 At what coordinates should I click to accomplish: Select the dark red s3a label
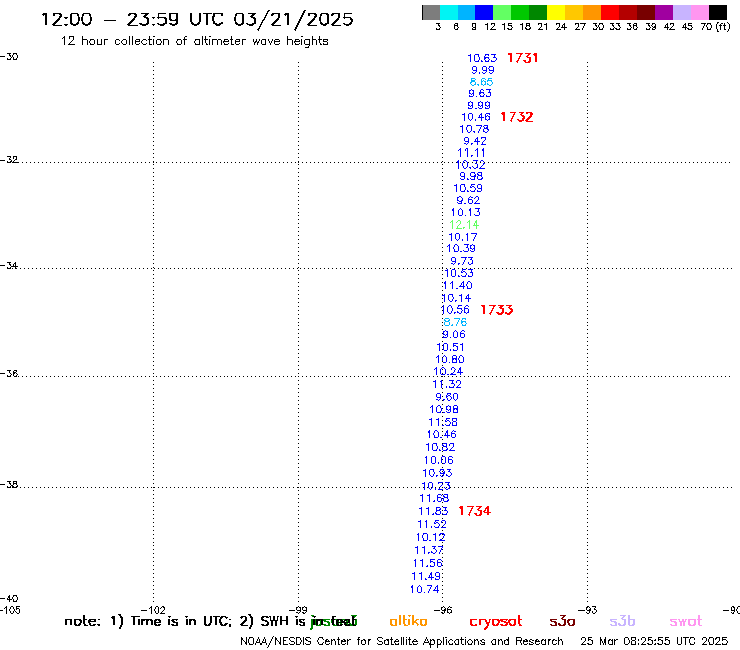pyautogui.click(x=562, y=621)
